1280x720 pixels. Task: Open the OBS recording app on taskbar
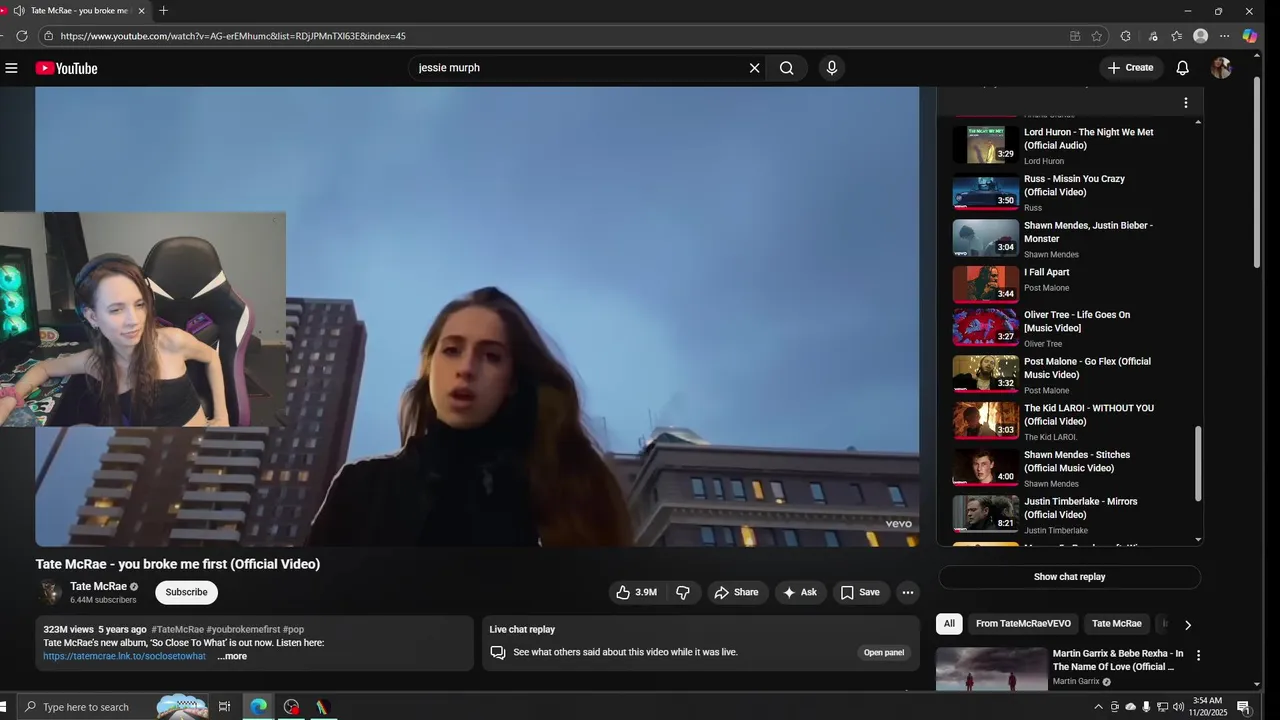point(291,707)
